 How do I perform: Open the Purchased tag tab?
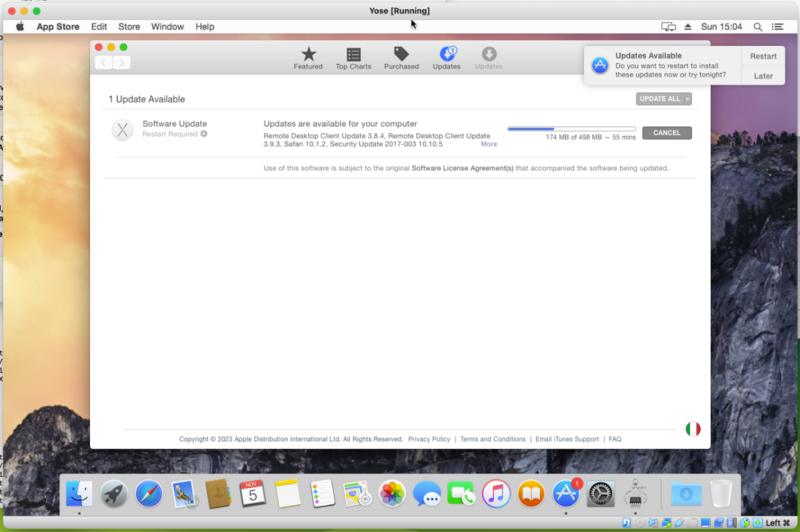[401, 58]
